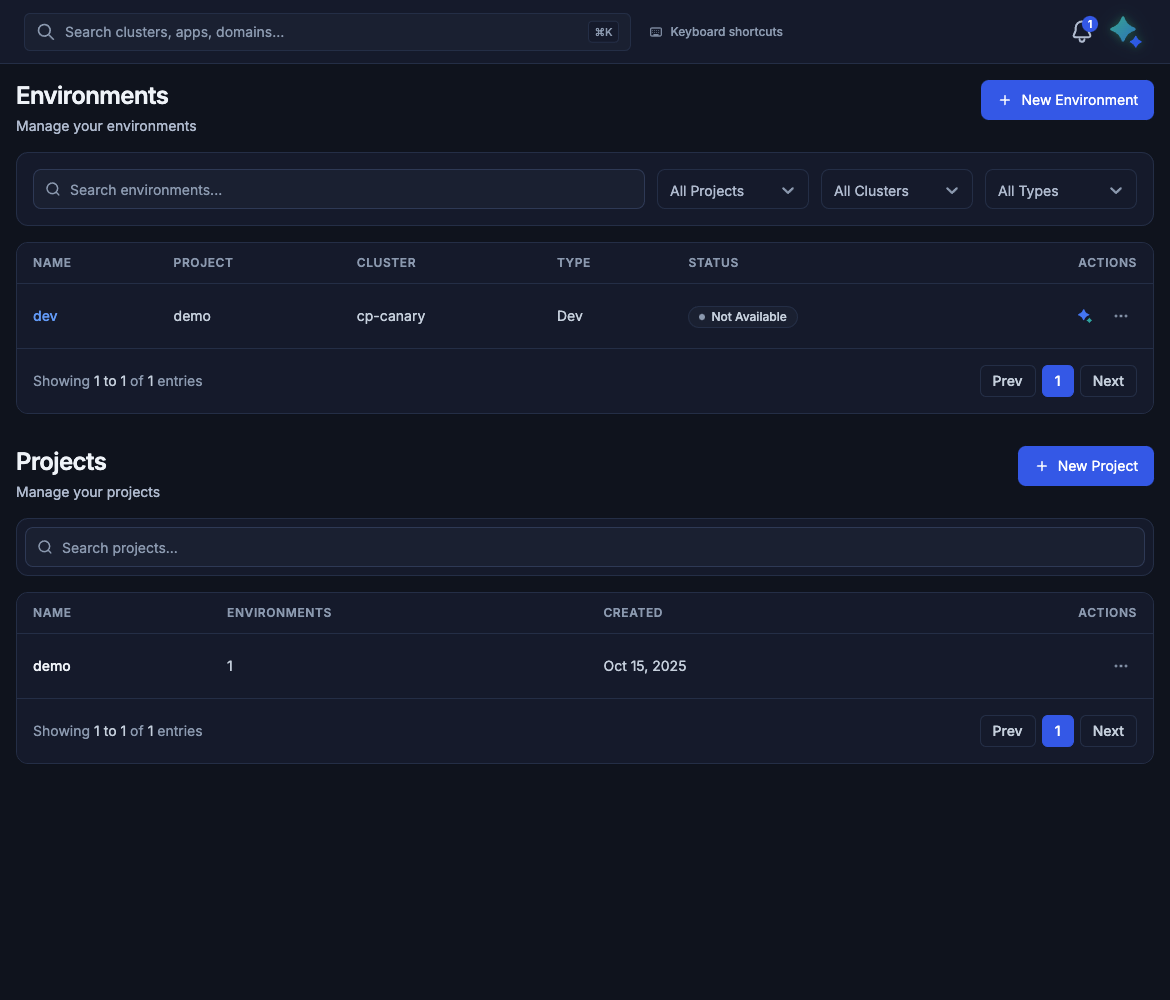Focus the Search projects field
Screen dimensions: 1170x1000
[x=584, y=547]
